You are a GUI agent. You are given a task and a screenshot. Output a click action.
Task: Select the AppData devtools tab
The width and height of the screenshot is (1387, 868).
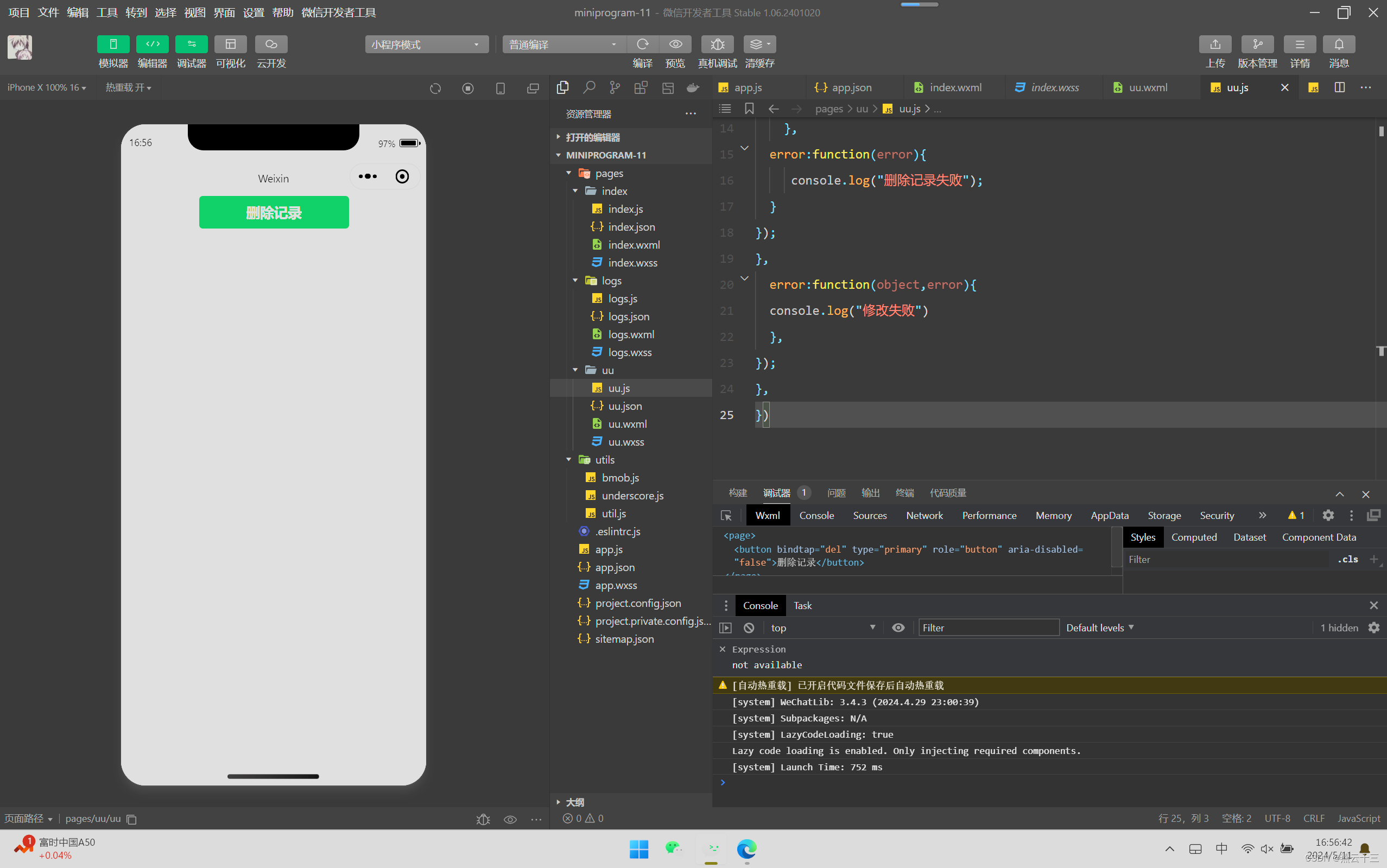coord(1109,516)
